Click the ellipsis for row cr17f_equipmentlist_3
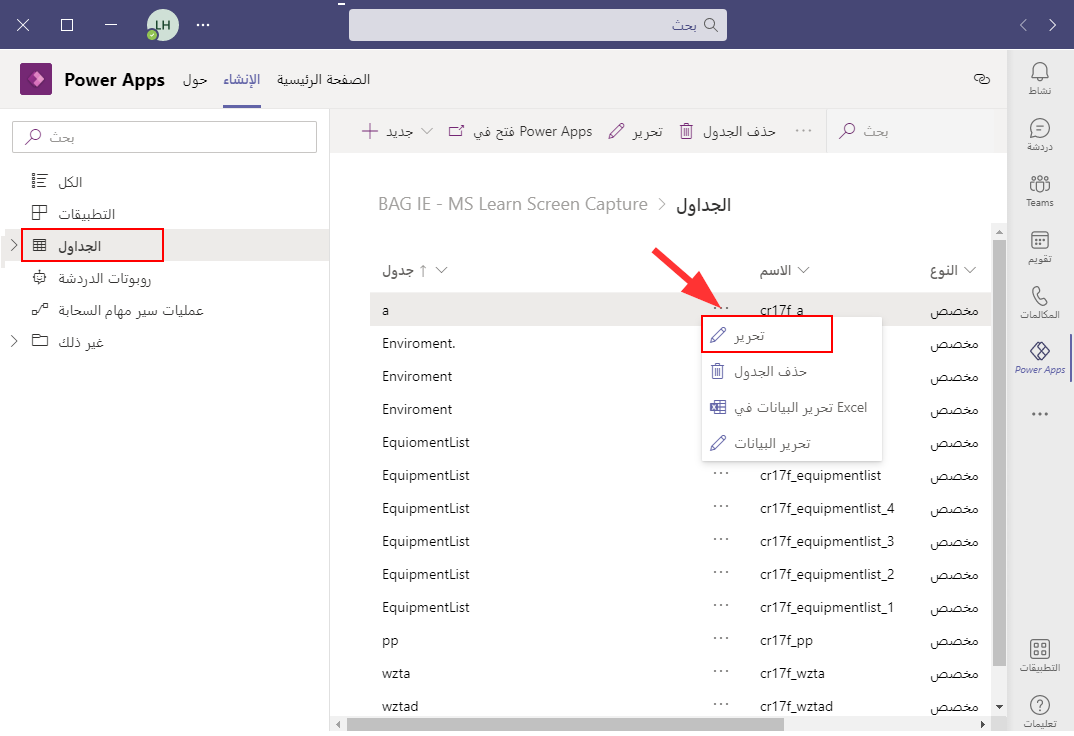Screen dimensions: 1074x736 tap(721, 539)
